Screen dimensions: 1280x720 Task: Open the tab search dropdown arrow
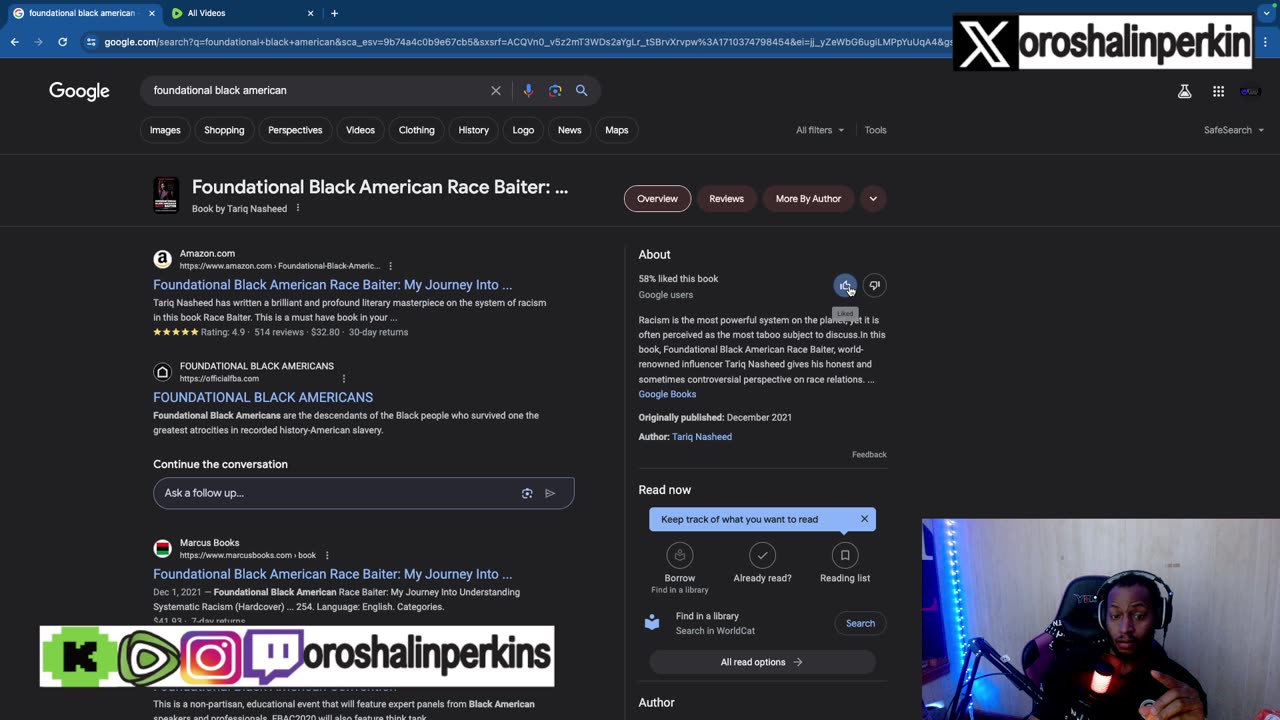(x=1267, y=13)
